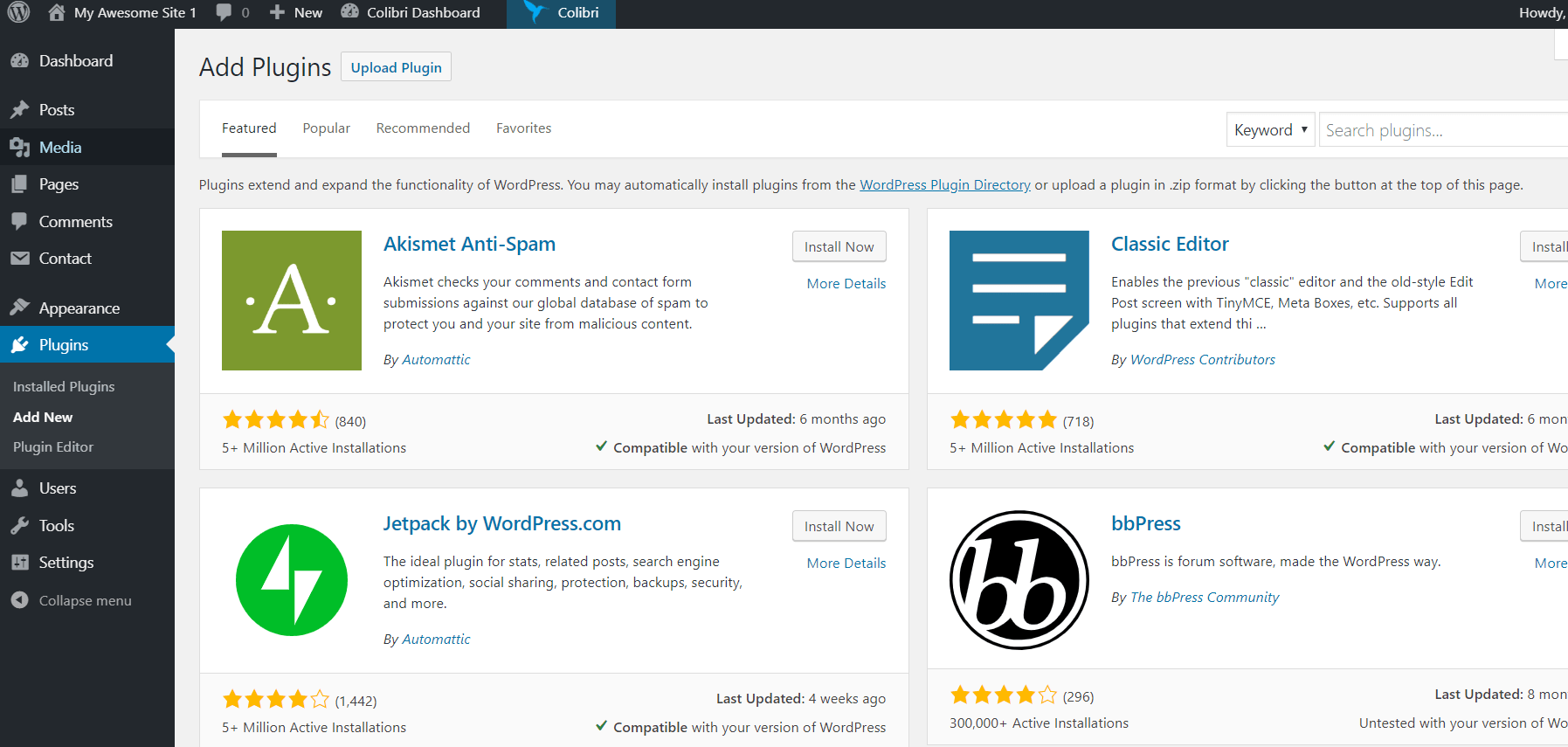This screenshot has height=747, width=1568.
Task: Open the Favorites tab
Action: coord(523,128)
